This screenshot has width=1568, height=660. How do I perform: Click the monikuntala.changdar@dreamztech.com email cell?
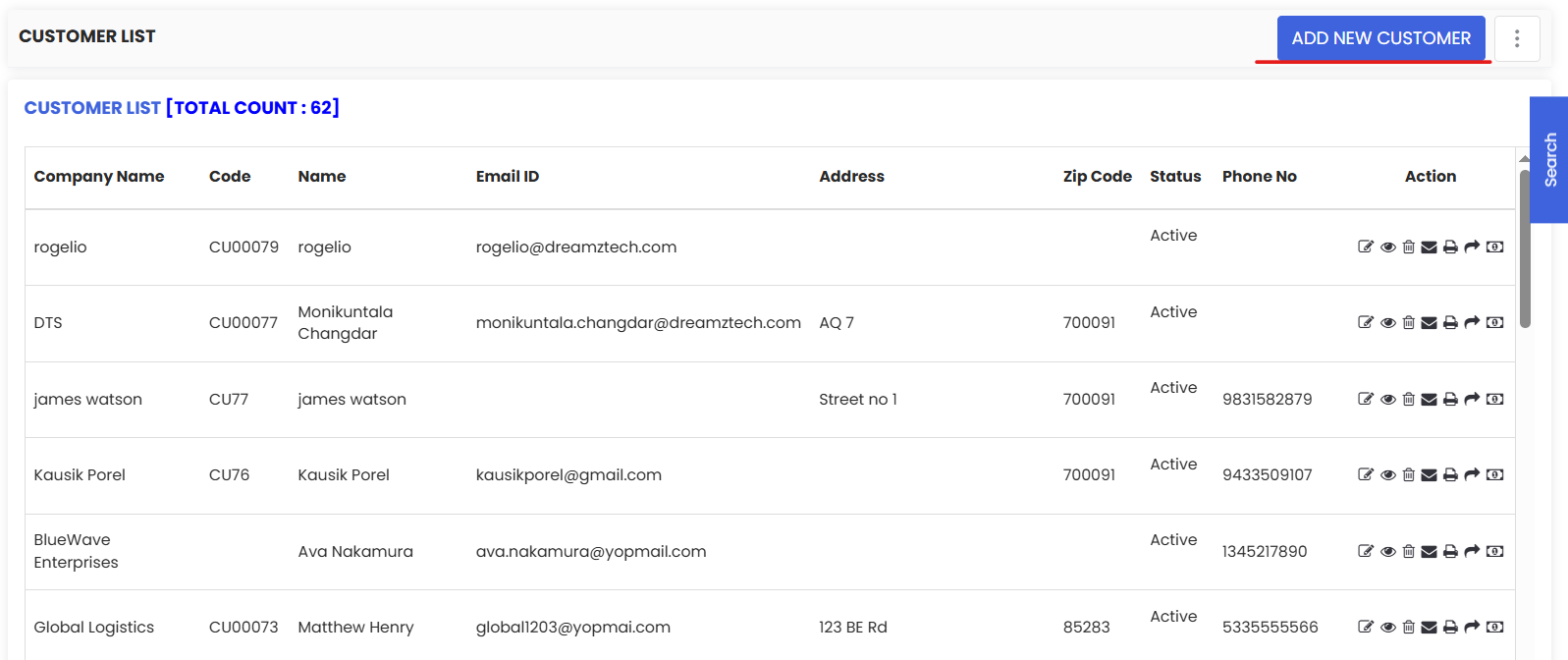click(x=638, y=323)
